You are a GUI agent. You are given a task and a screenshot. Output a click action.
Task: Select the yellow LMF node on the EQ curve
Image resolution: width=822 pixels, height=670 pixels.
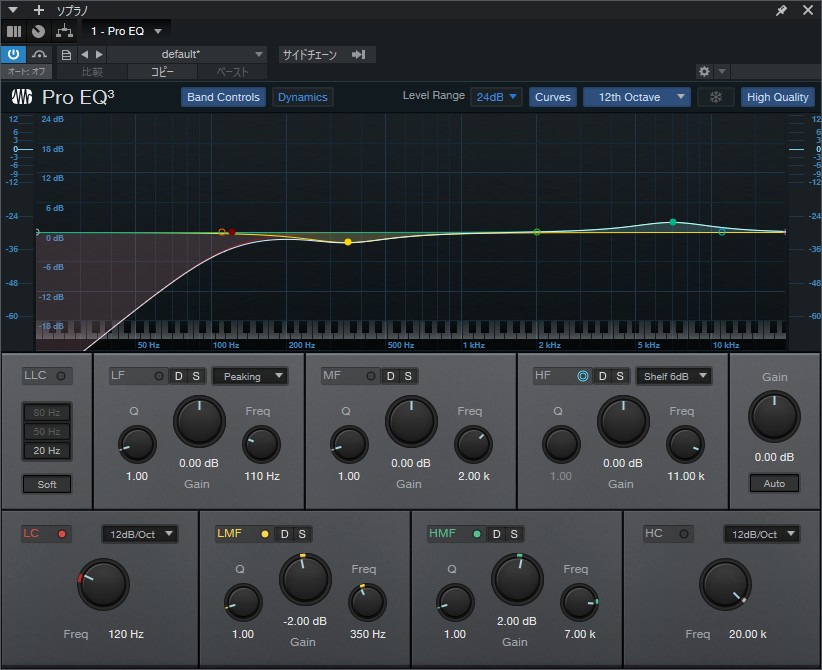coord(347,241)
